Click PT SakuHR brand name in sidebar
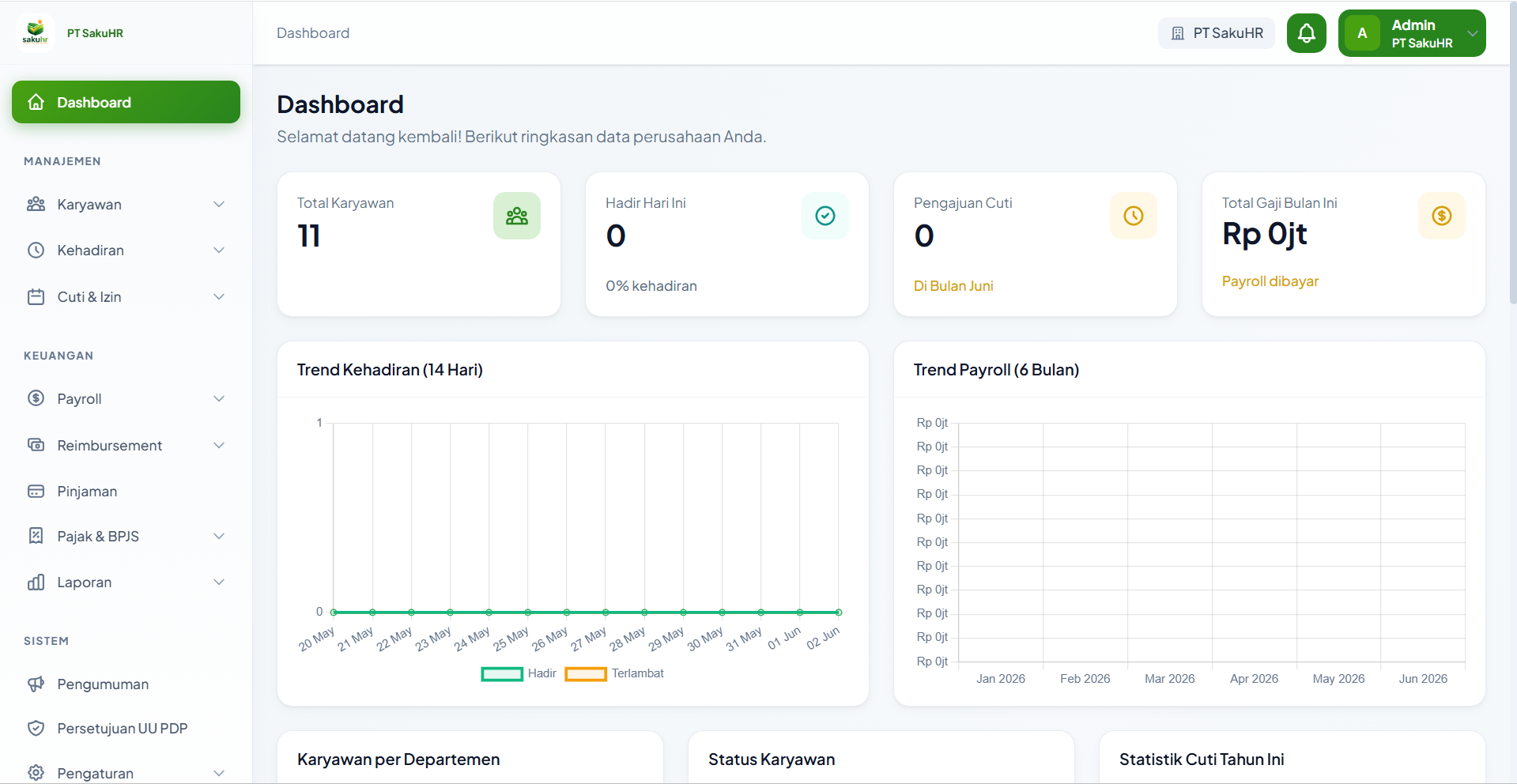1517x784 pixels. 95,33
